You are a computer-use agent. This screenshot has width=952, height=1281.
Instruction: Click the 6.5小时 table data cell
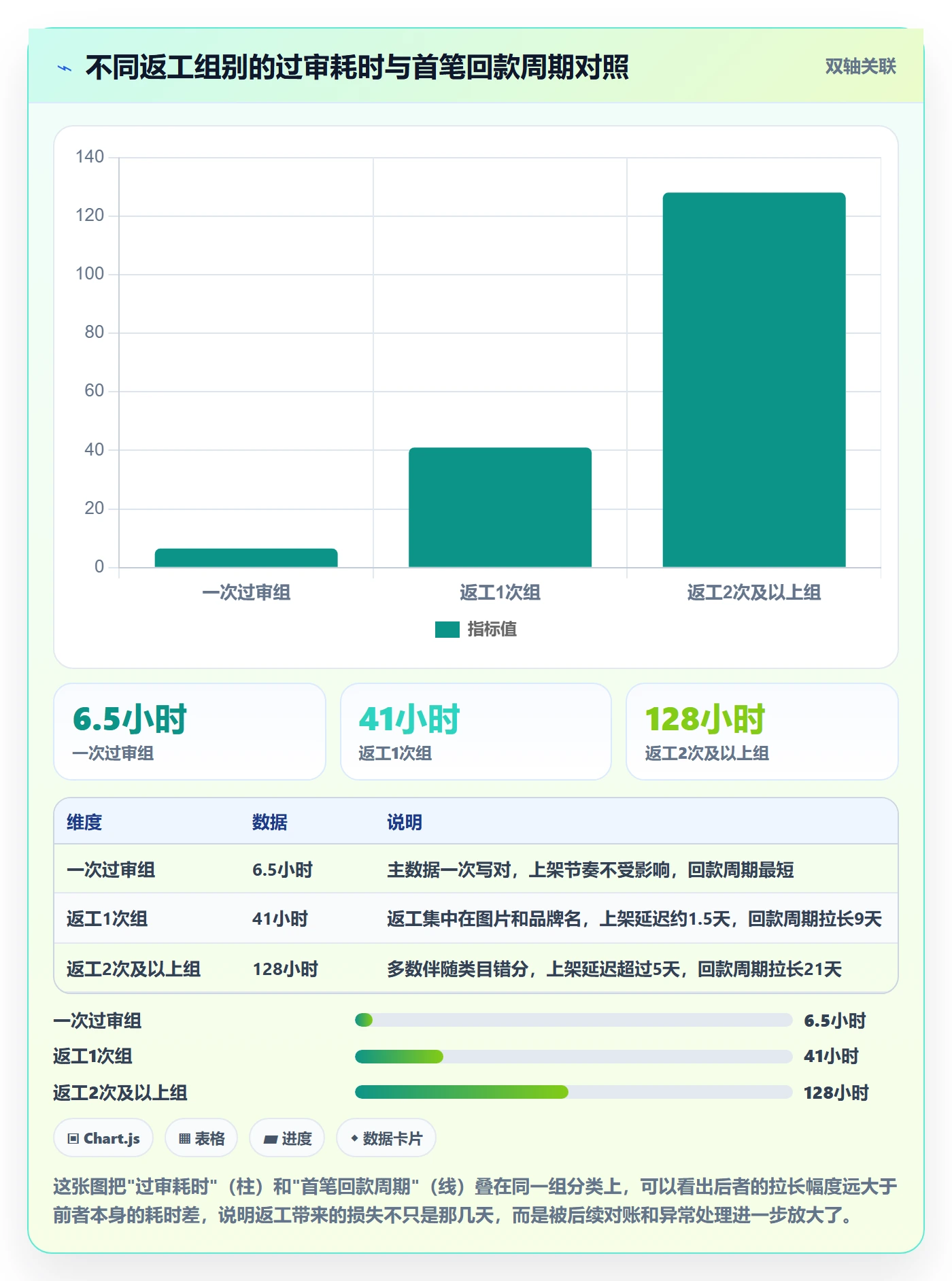click(x=282, y=870)
